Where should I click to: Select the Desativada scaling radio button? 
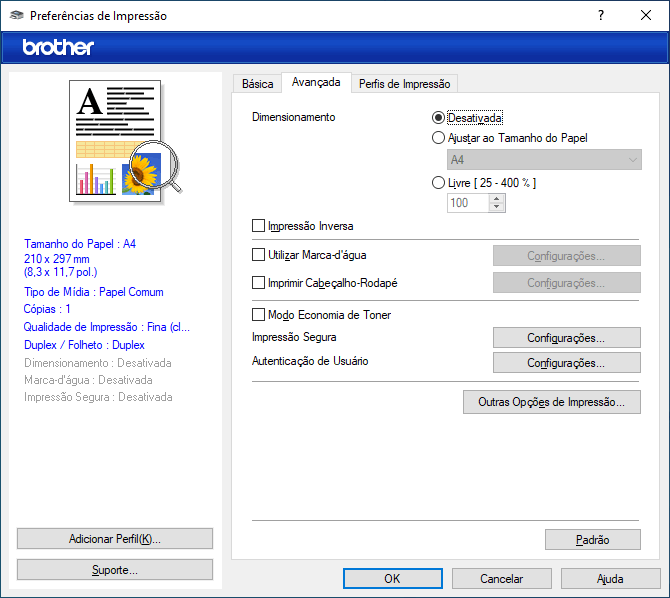coord(439,118)
